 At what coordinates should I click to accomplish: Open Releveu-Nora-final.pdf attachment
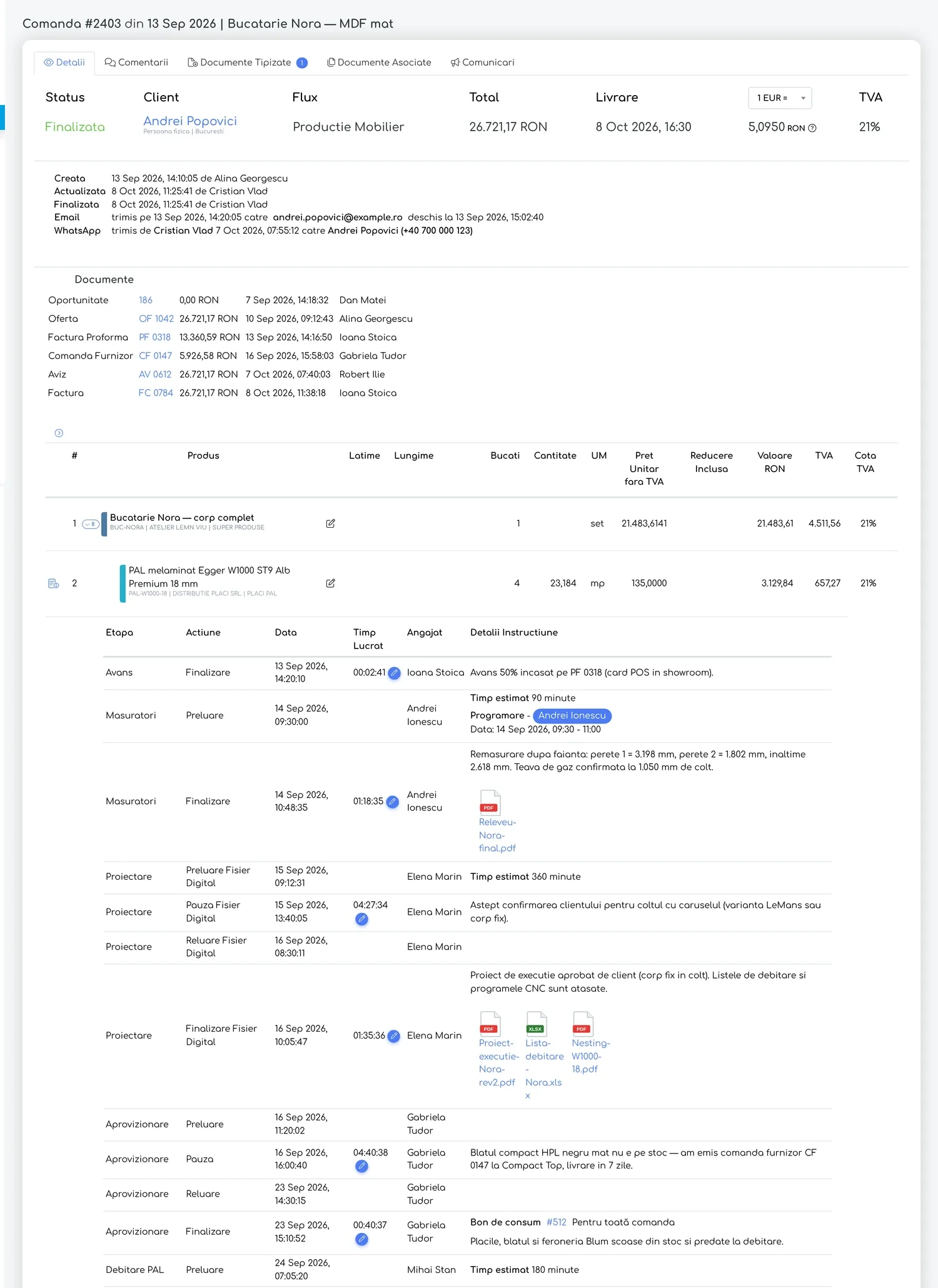click(x=498, y=822)
